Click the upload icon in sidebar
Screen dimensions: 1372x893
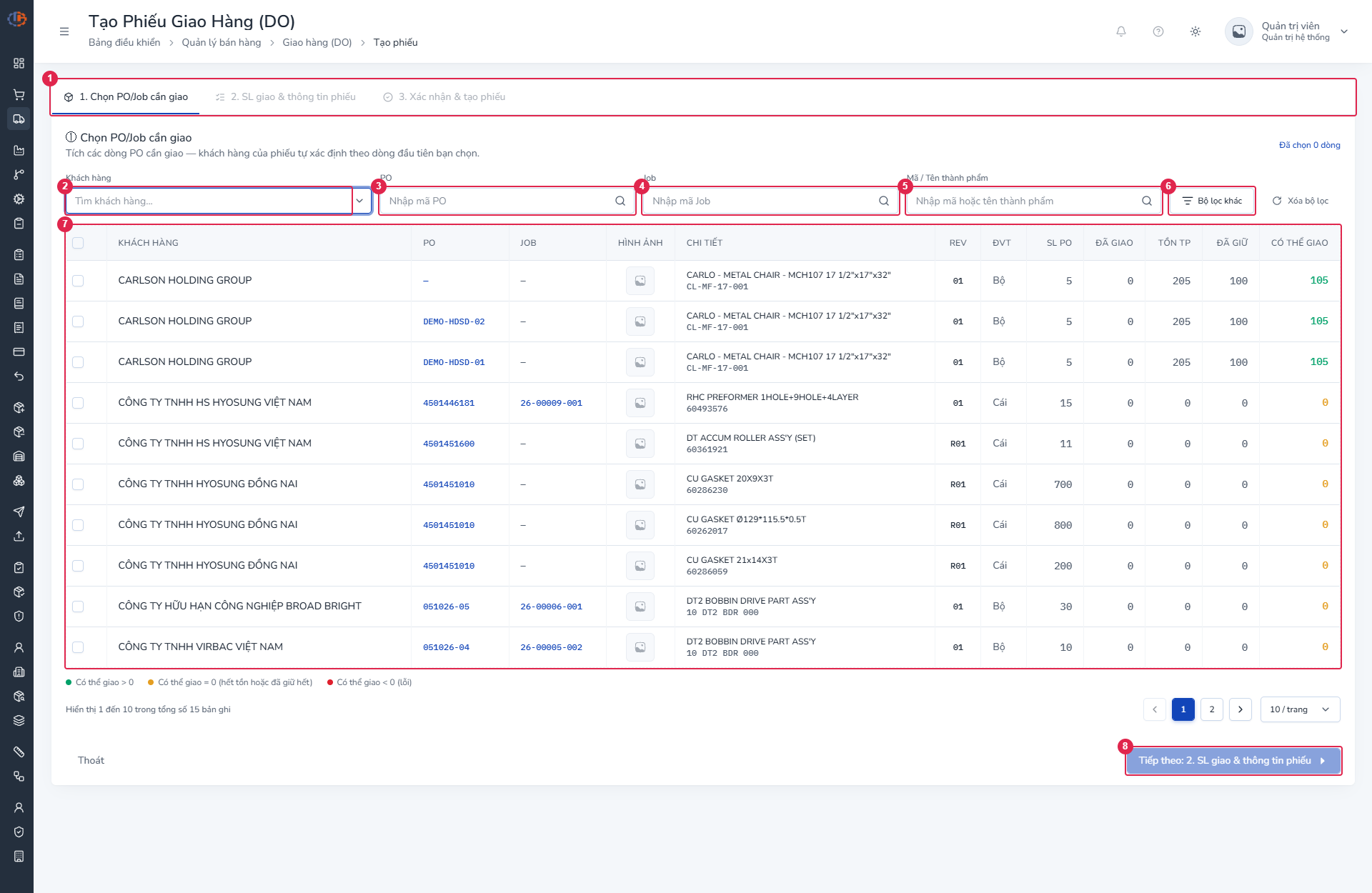point(19,536)
